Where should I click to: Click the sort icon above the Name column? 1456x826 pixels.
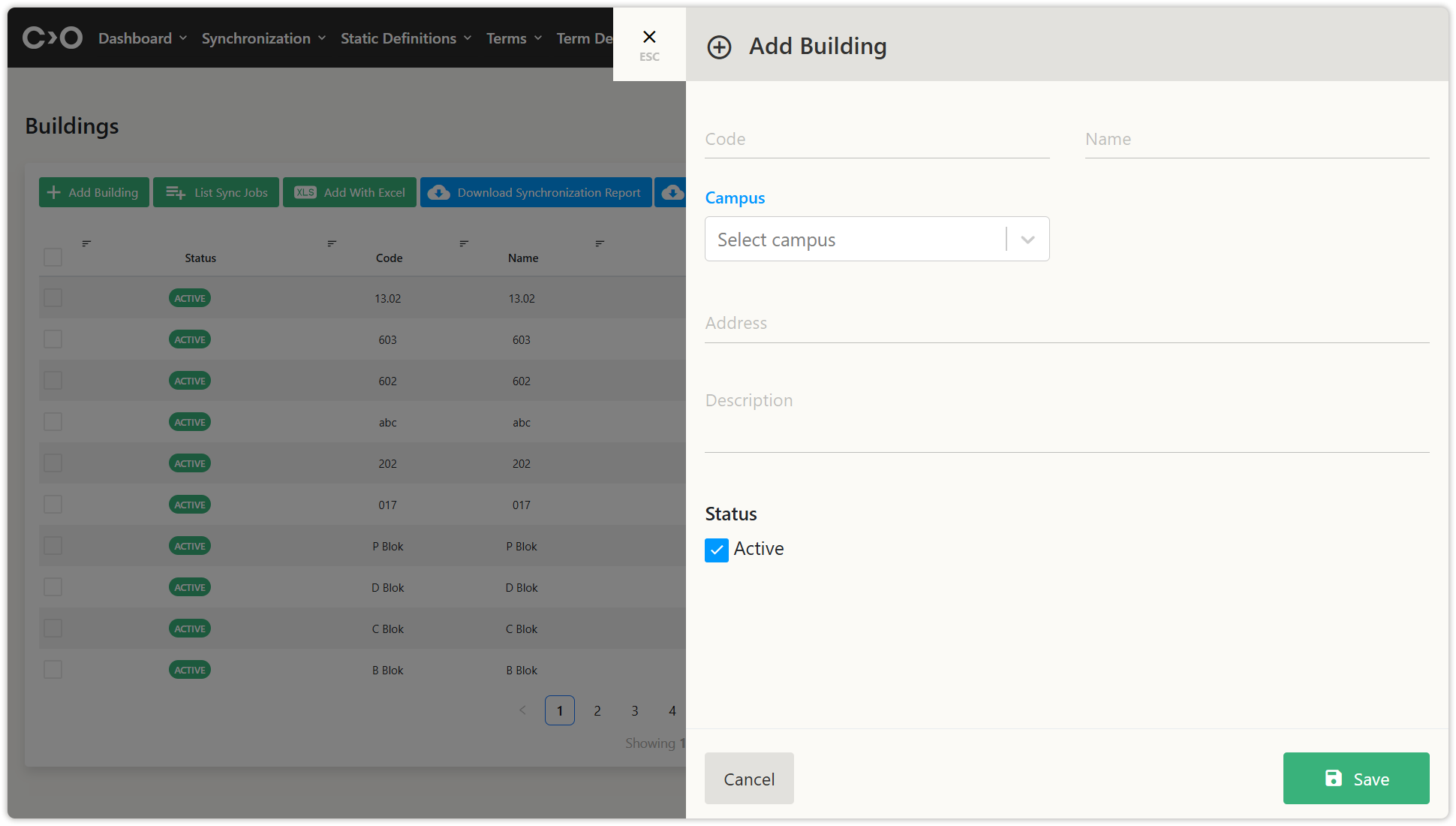[464, 243]
